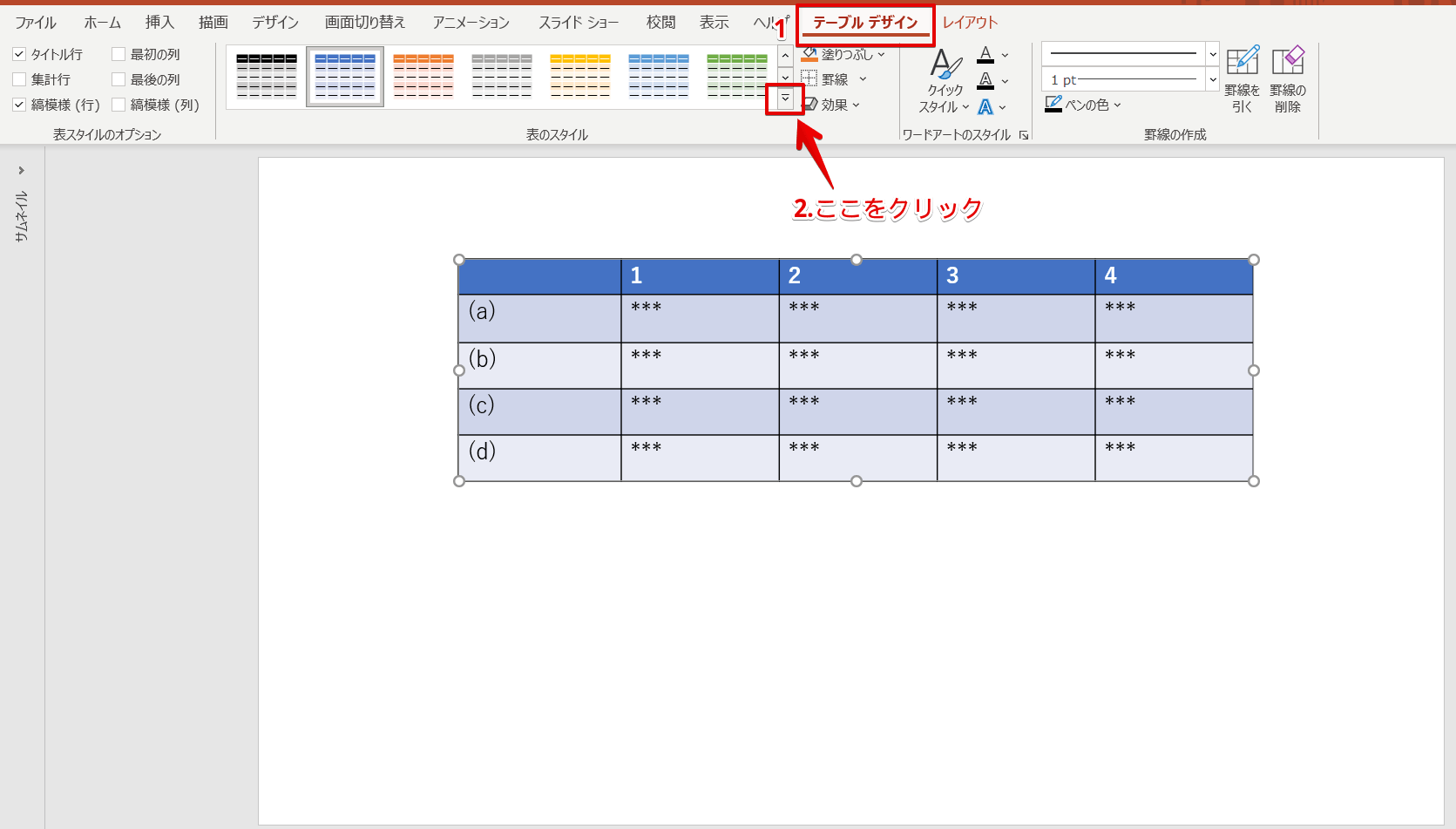Enable the 集計行 checkbox
The height and width of the screenshot is (829, 1456).
tap(19, 79)
